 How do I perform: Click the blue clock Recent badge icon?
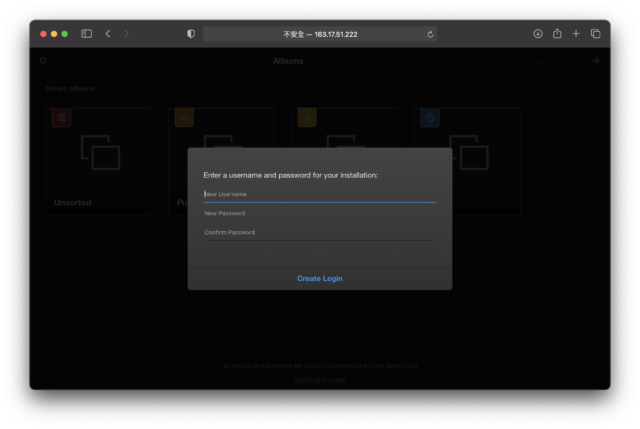429,118
